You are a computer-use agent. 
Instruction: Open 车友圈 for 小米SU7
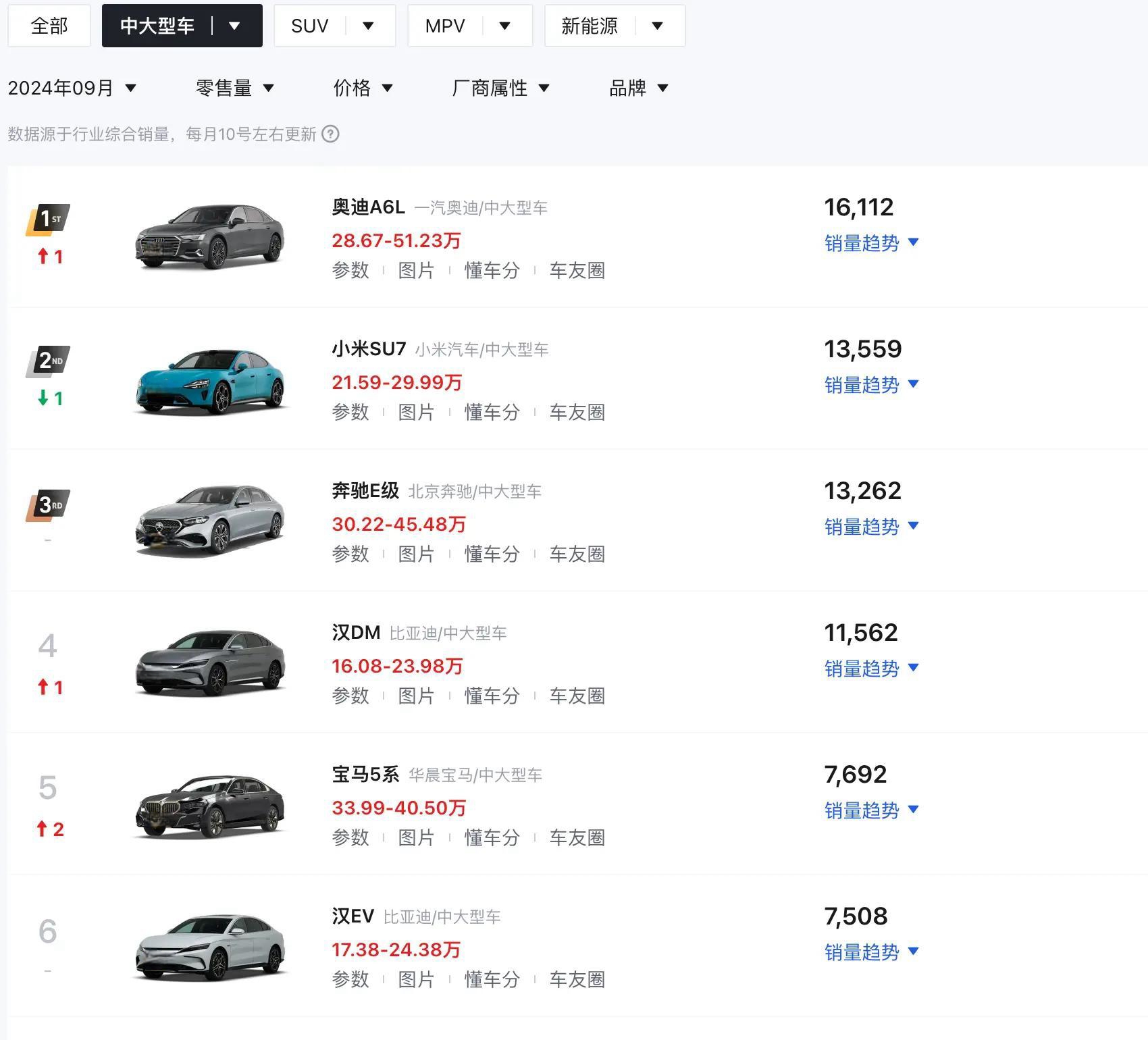pyautogui.click(x=577, y=412)
